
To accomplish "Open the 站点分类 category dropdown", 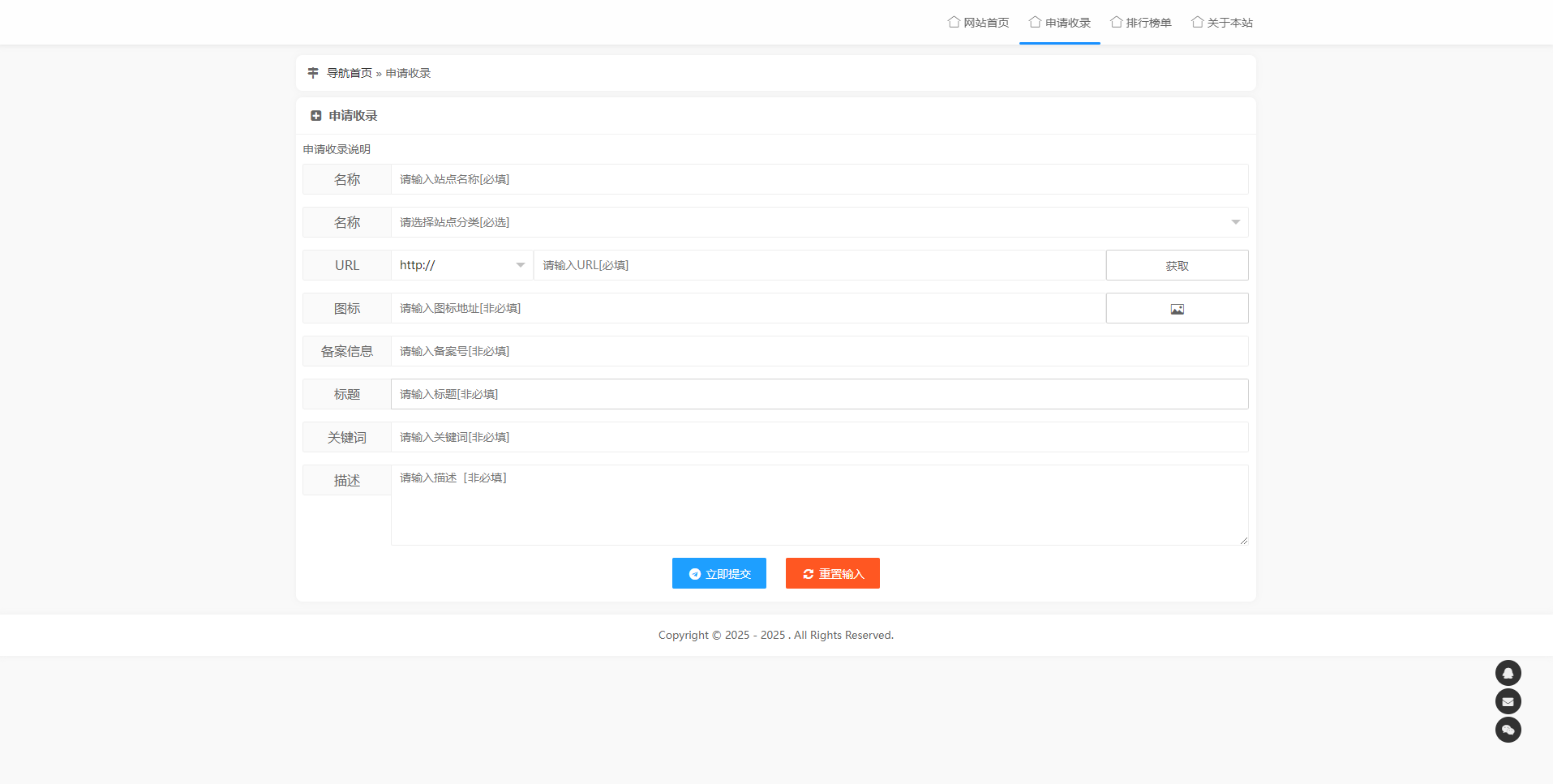I will click(x=819, y=222).
